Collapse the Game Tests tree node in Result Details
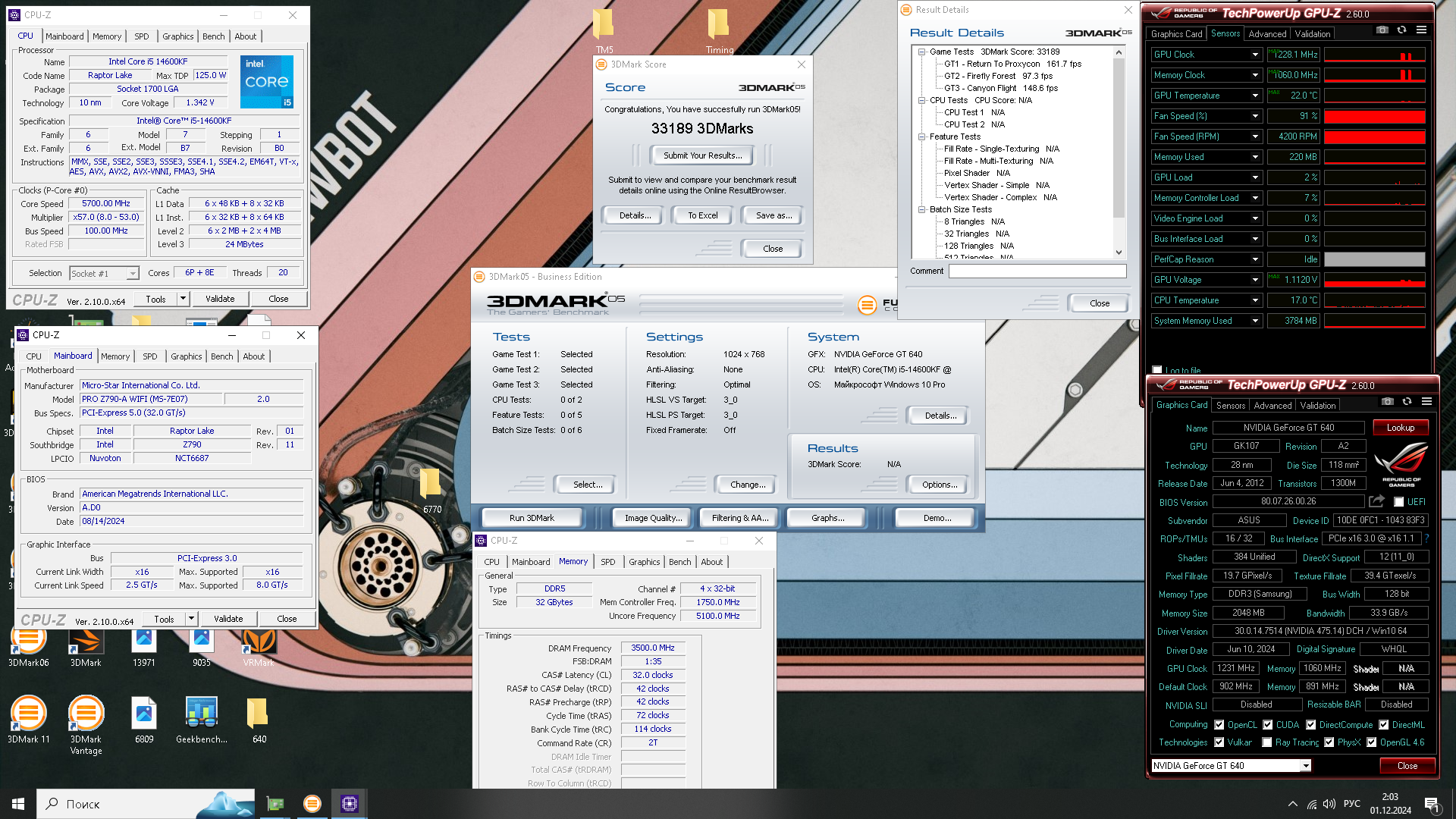This screenshot has height=819, width=1456. tap(922, 52)
